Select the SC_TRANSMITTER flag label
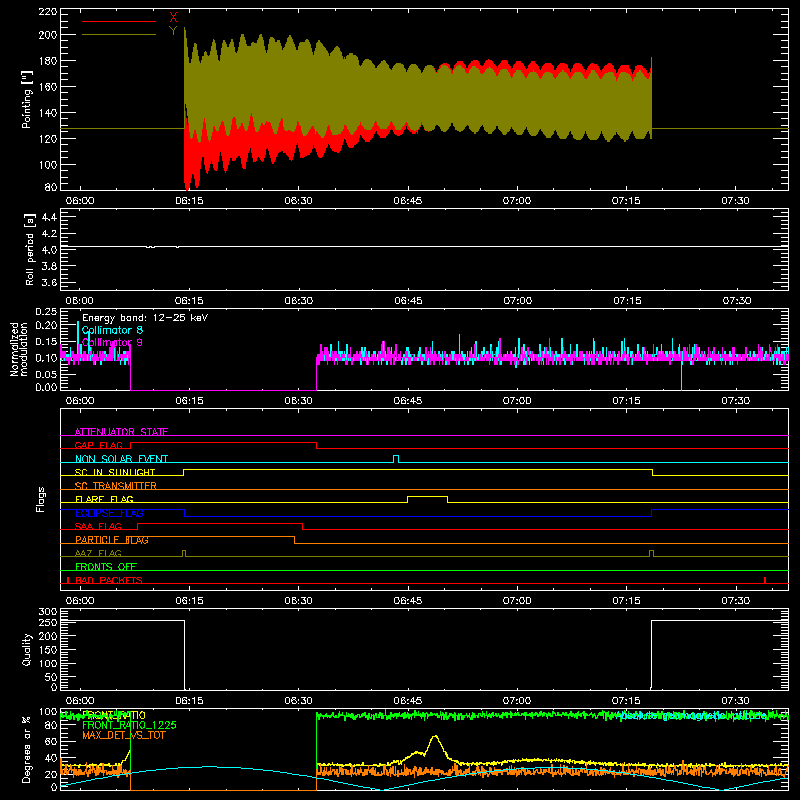800x800 pixels. 116,486
